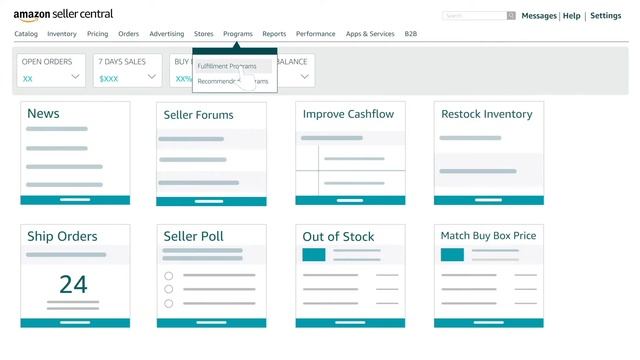Click the News card bottom button
Viewport: 640px width, 360px height.
click(x=75, y=200)
